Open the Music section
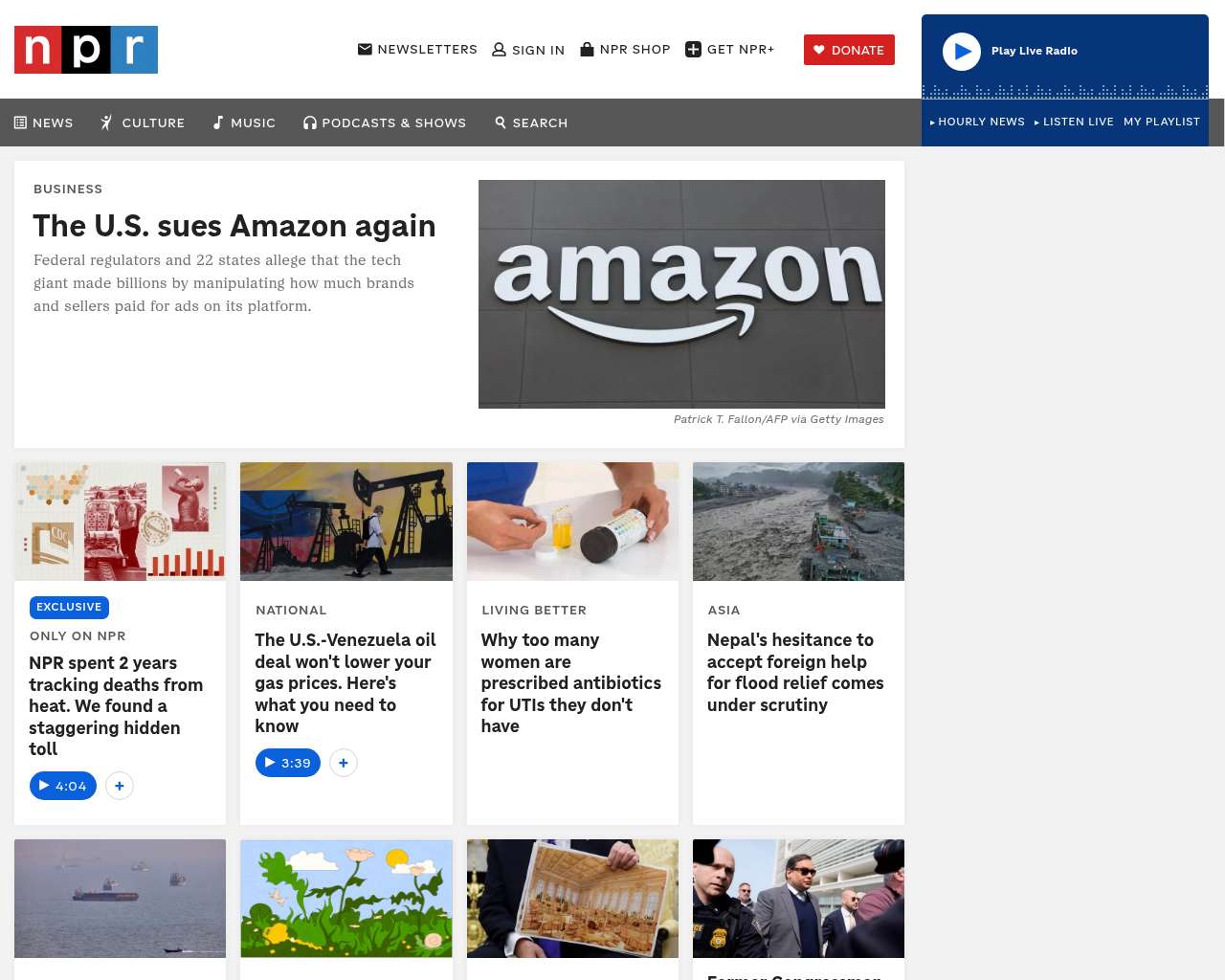Viewport: 1225px width, 980px height. point(244,122)
